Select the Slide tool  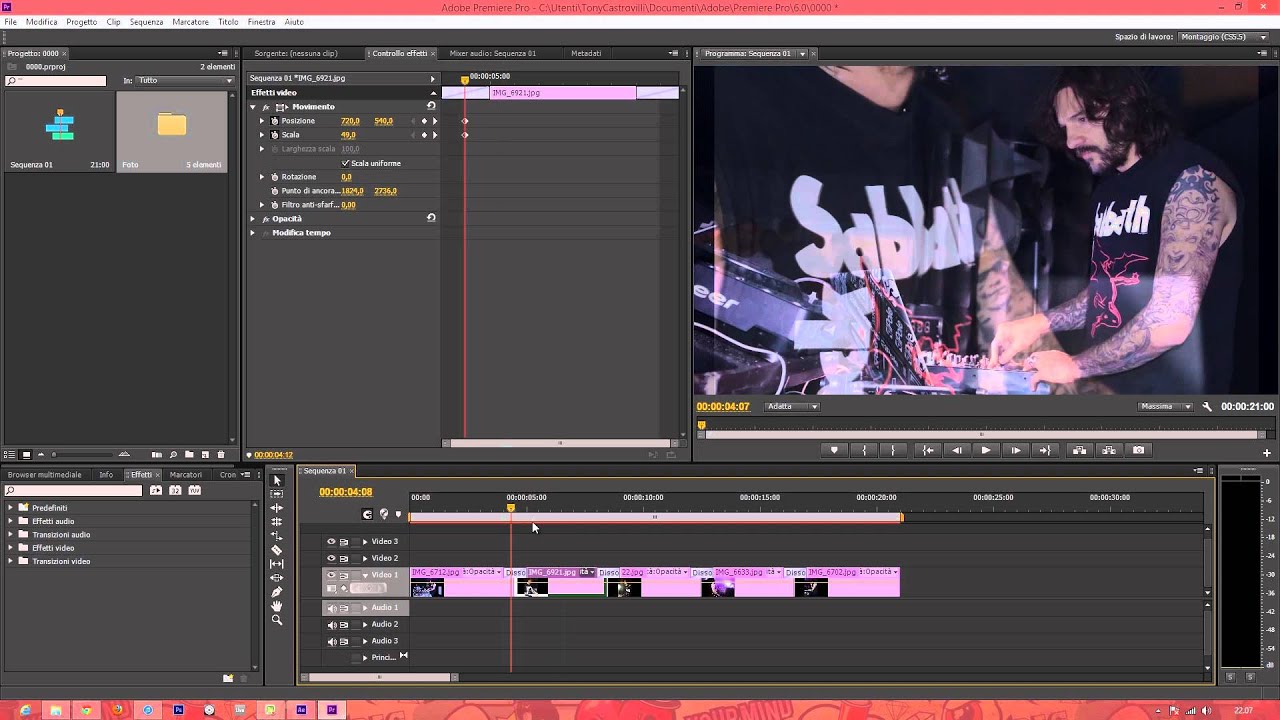[277, 578]
